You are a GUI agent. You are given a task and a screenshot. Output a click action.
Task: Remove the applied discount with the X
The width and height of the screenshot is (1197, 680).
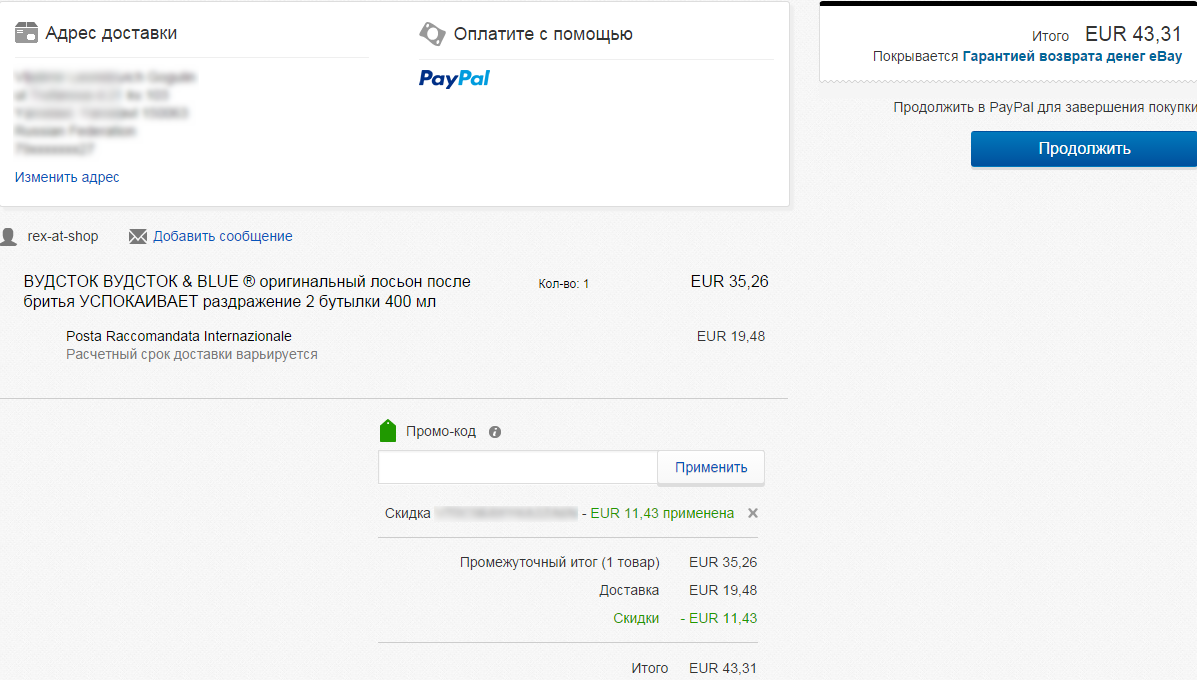(753, 513)
